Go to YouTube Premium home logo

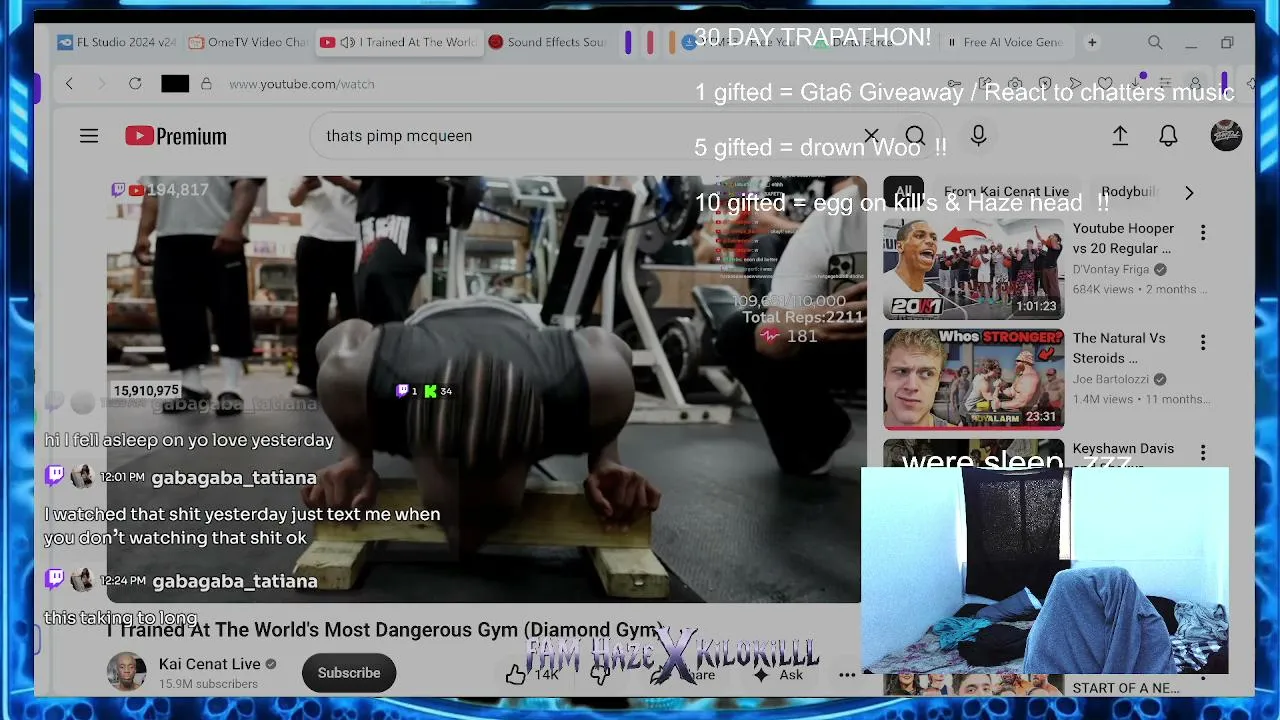(176, 136)
